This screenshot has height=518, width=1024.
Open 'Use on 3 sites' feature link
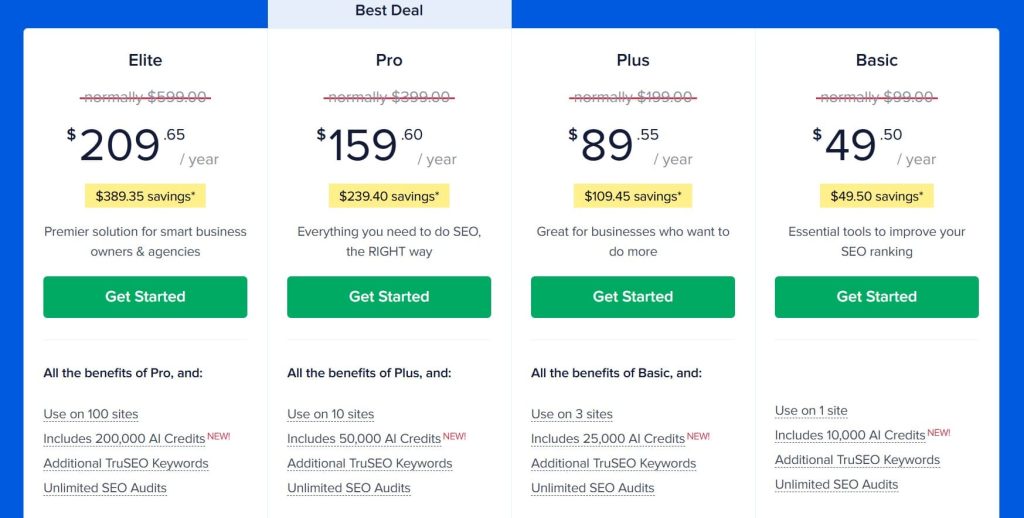pyautogui.click(x=571, y=414)
